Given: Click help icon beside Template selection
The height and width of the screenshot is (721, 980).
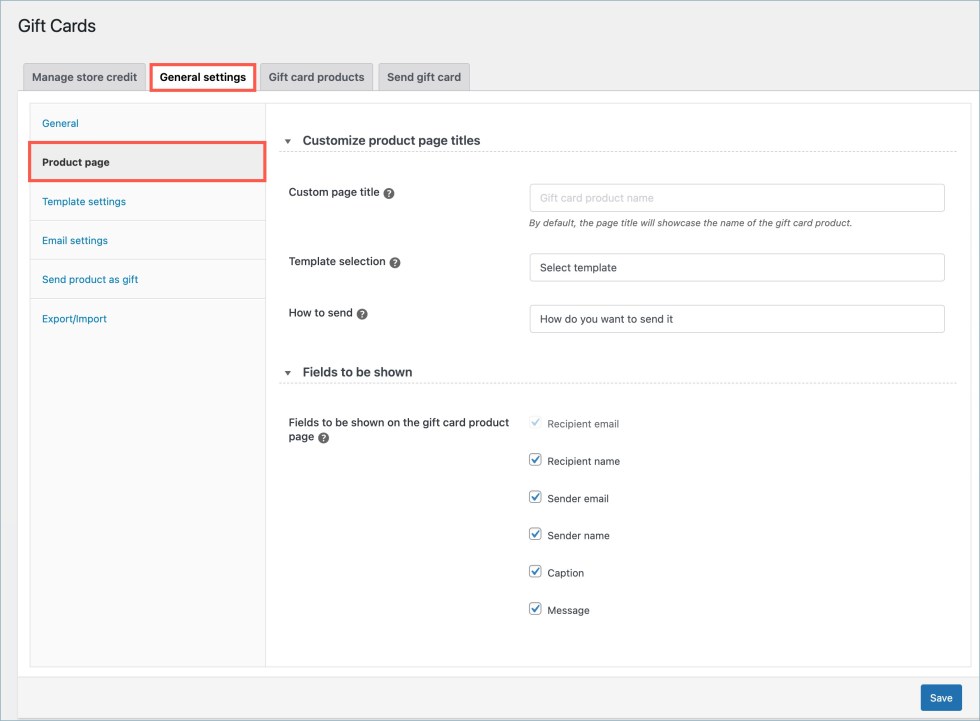Looking at the screenshot, I should coord(395,262).
